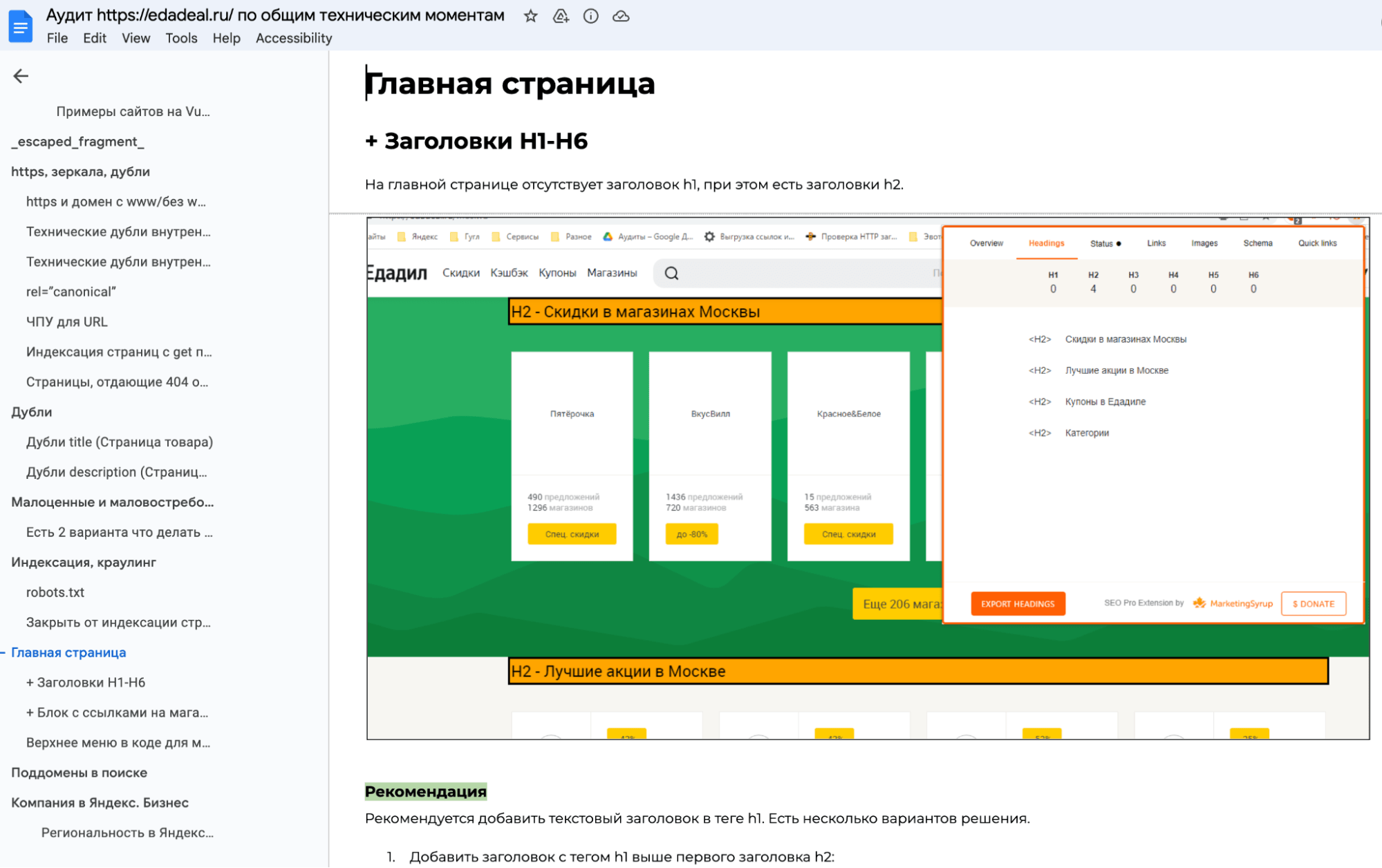
Task: Jump to Поддомены в поиске outline heading
Action: point(79,773)
